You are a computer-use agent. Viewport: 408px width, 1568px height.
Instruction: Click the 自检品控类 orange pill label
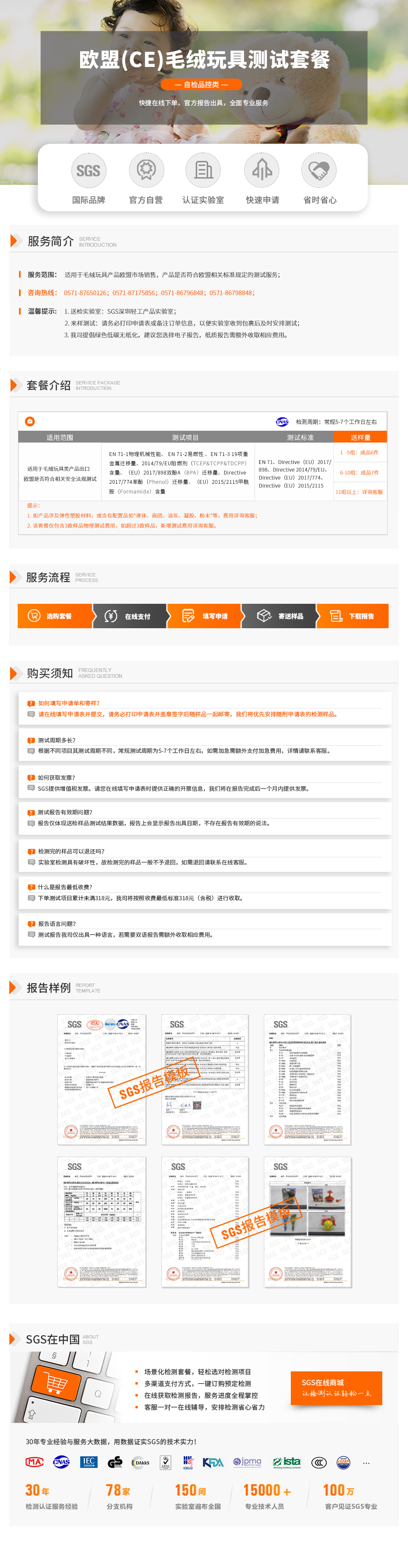201,85
